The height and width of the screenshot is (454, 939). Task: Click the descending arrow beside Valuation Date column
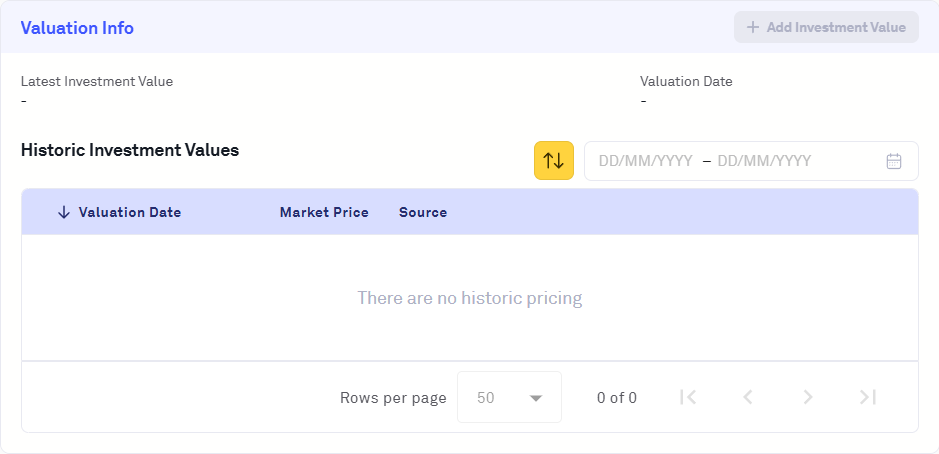(64, 212)
